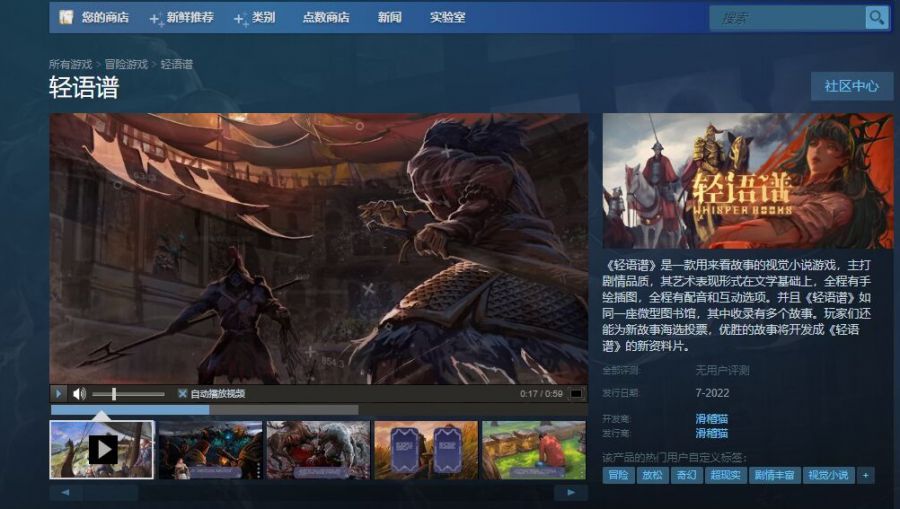900x509 pixels.
Task: Click the search magnifier icon
Action: (x=876, y=18)
